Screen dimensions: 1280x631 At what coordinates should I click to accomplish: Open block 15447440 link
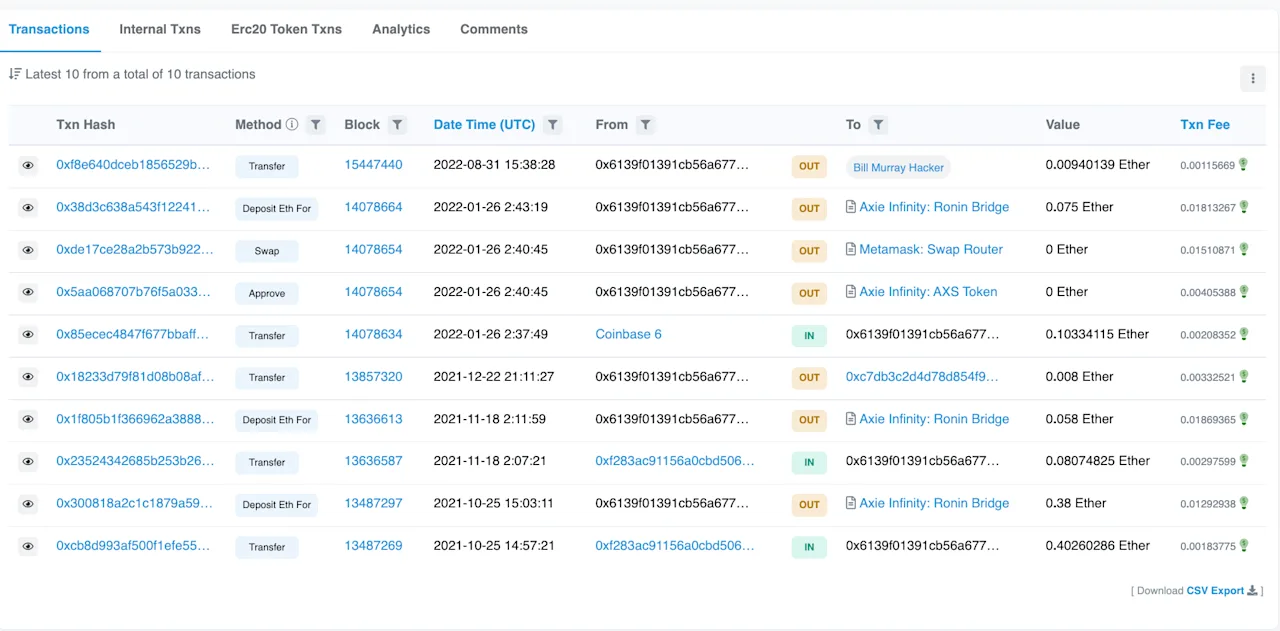(x=374, y=164)
